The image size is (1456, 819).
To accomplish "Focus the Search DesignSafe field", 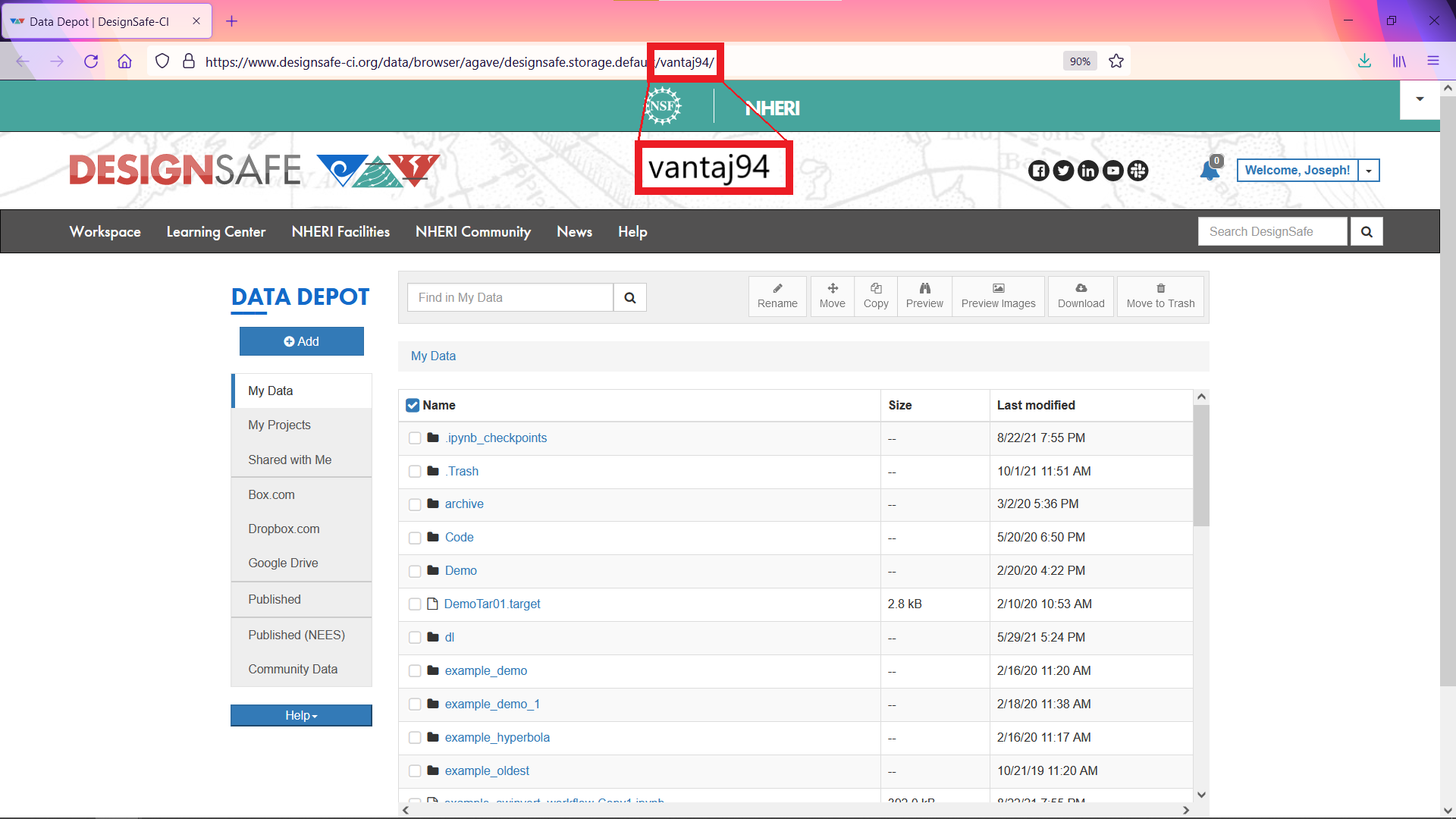I will point(1272,231).
